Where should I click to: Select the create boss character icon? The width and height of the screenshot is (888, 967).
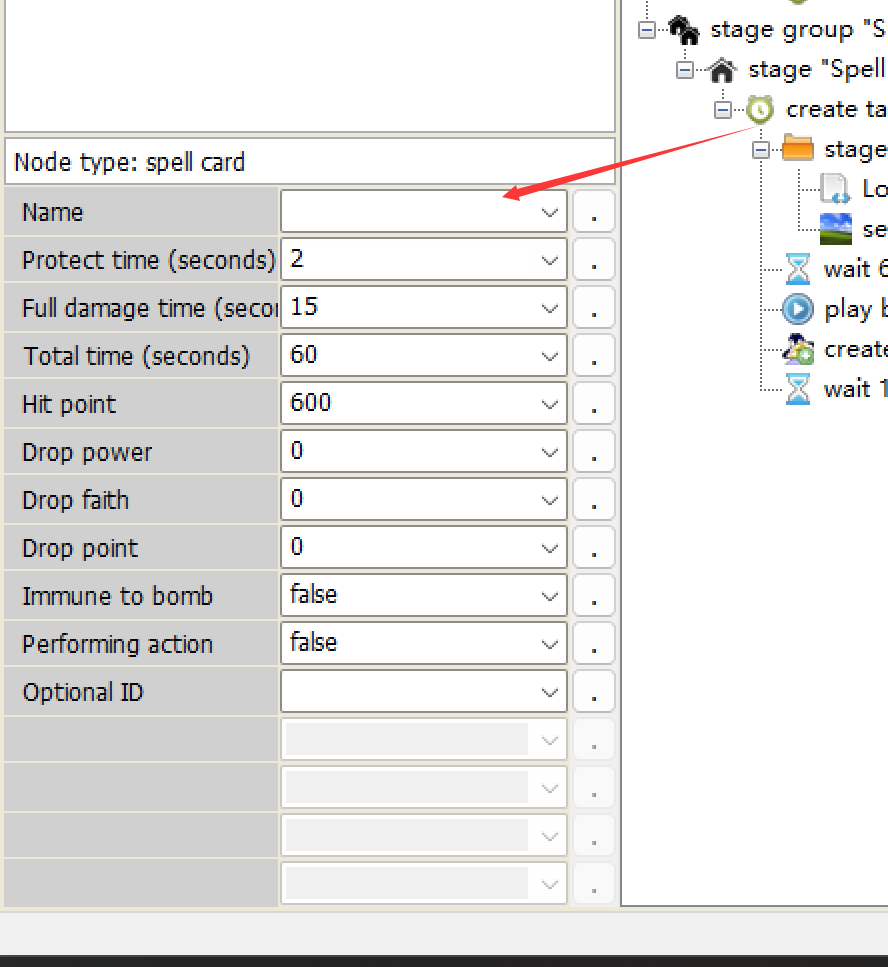click(798, 349)
